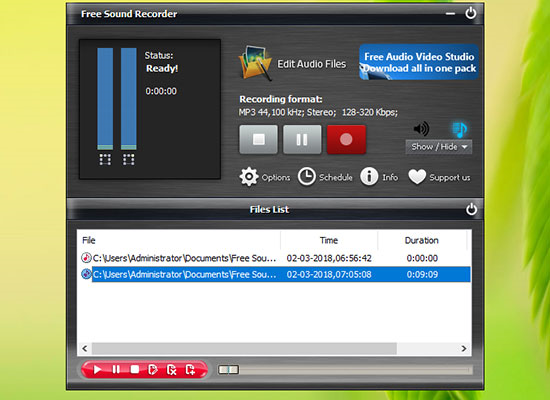Select file recorded at 07:05:08
Viewport: 550px width, 400px height.
(274, 274)
